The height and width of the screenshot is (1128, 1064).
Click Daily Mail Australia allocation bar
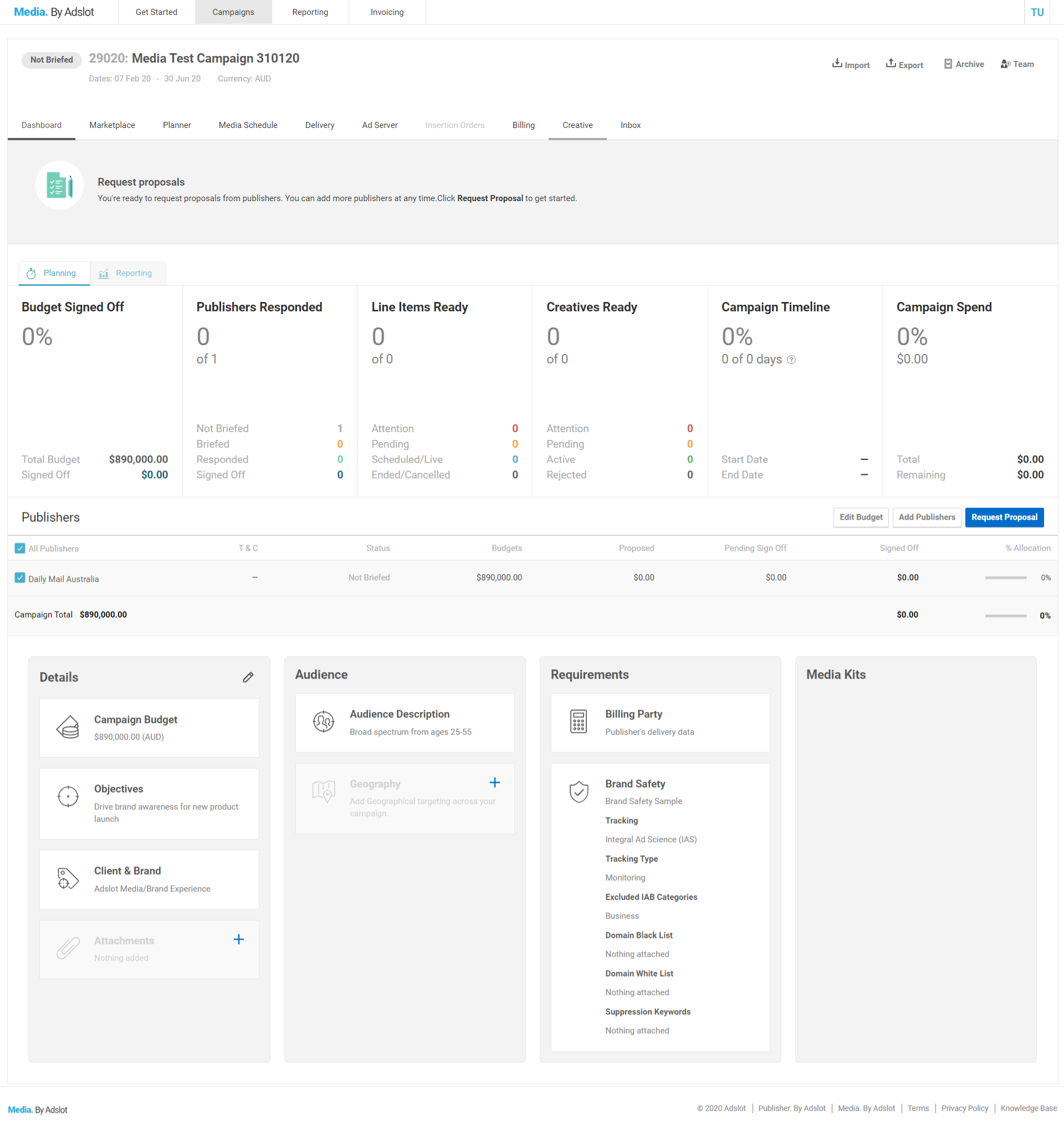pyautogui.click(x=1006, y=578)
